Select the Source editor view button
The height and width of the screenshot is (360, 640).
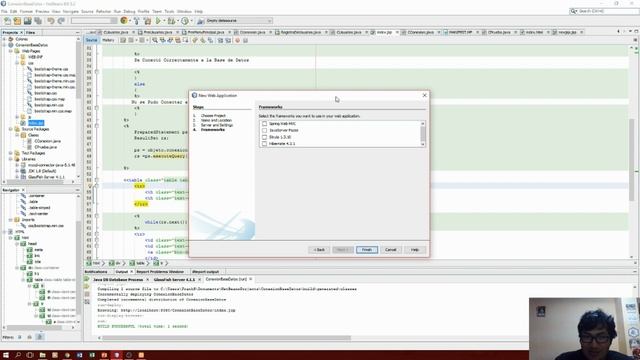coord(91,40)
